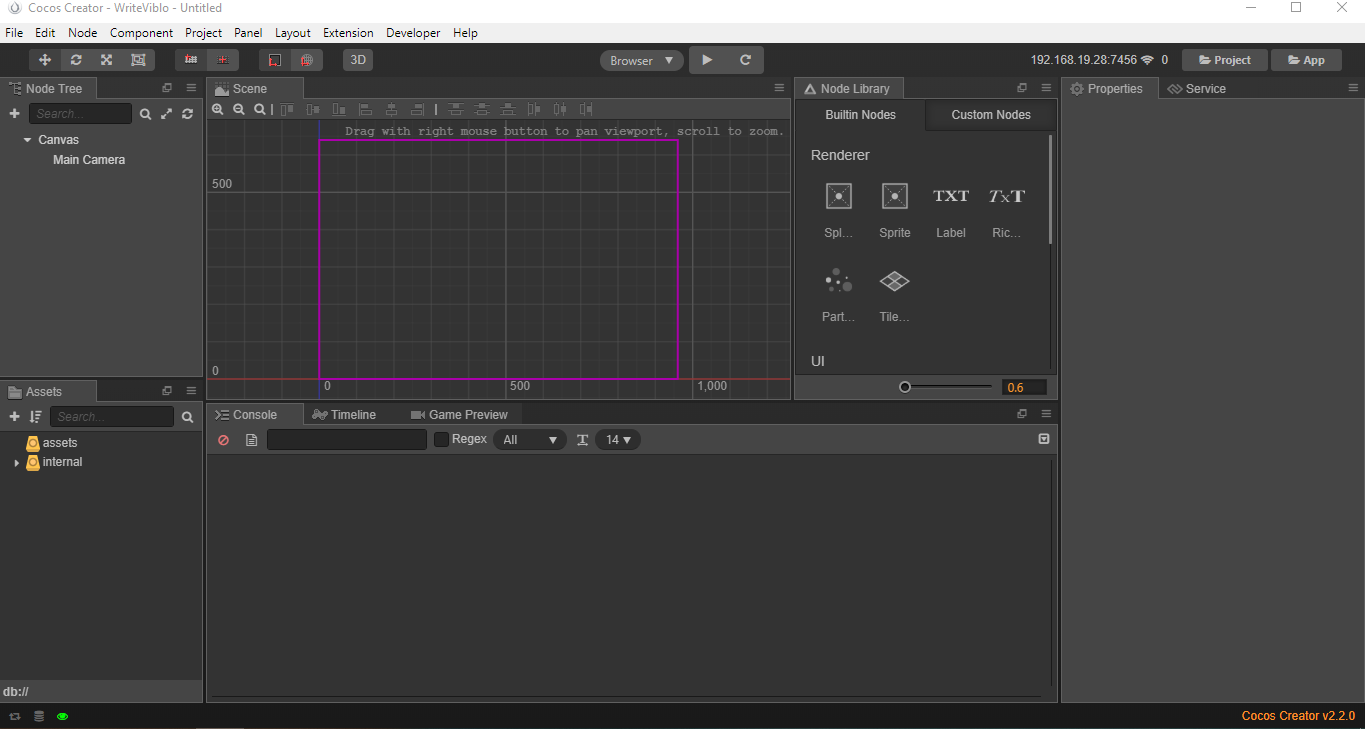Click the add node plus in Node Tree
Viewport: 1365px width, 729px height.
pos(14,114)
